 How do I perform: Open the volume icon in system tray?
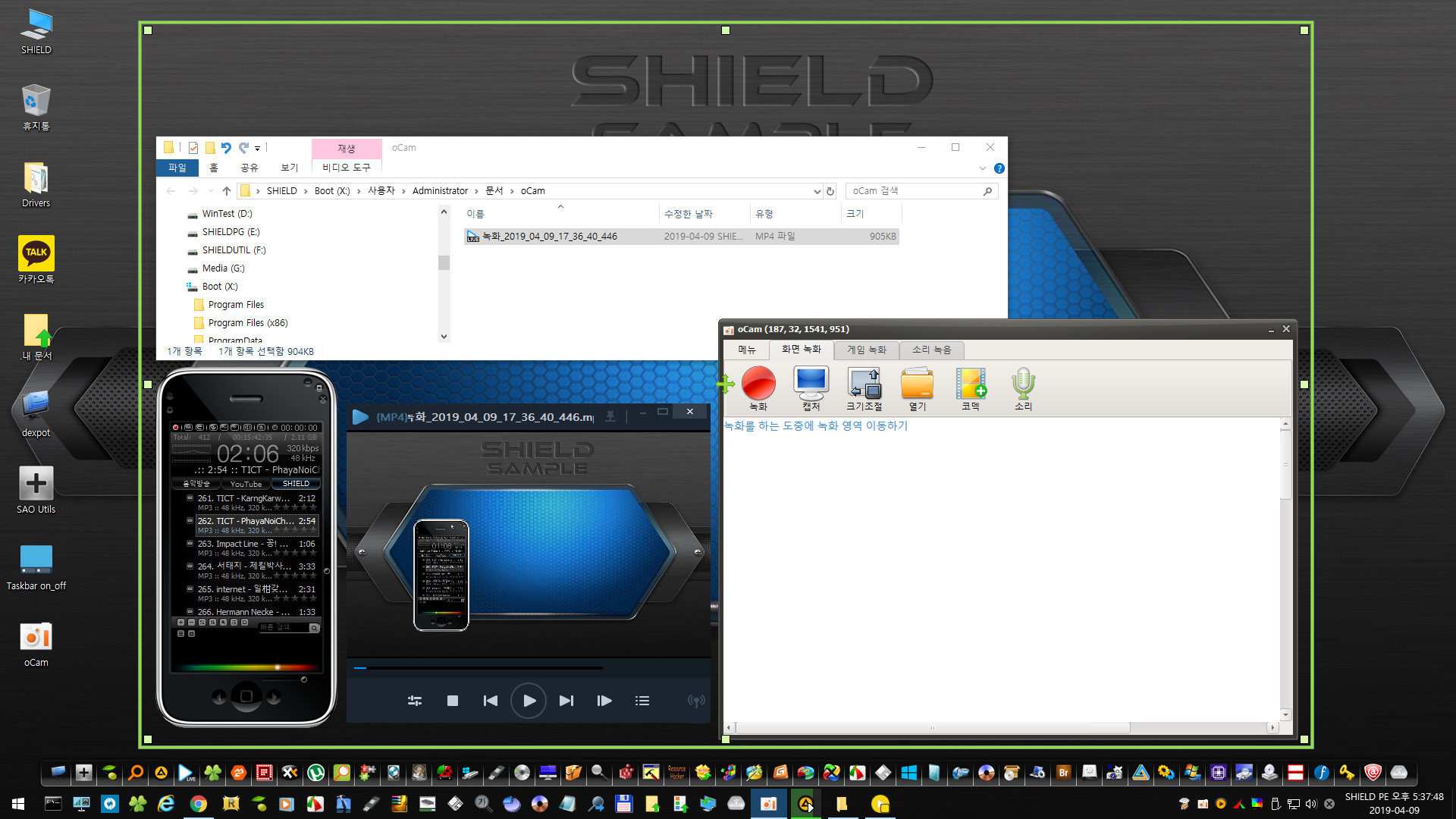[1311, 804]
